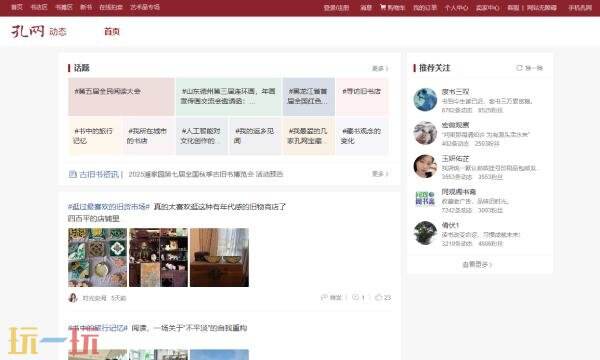
Task: Open the orange topic tile mentioning 孔网
Action: (x=308, y=136)
